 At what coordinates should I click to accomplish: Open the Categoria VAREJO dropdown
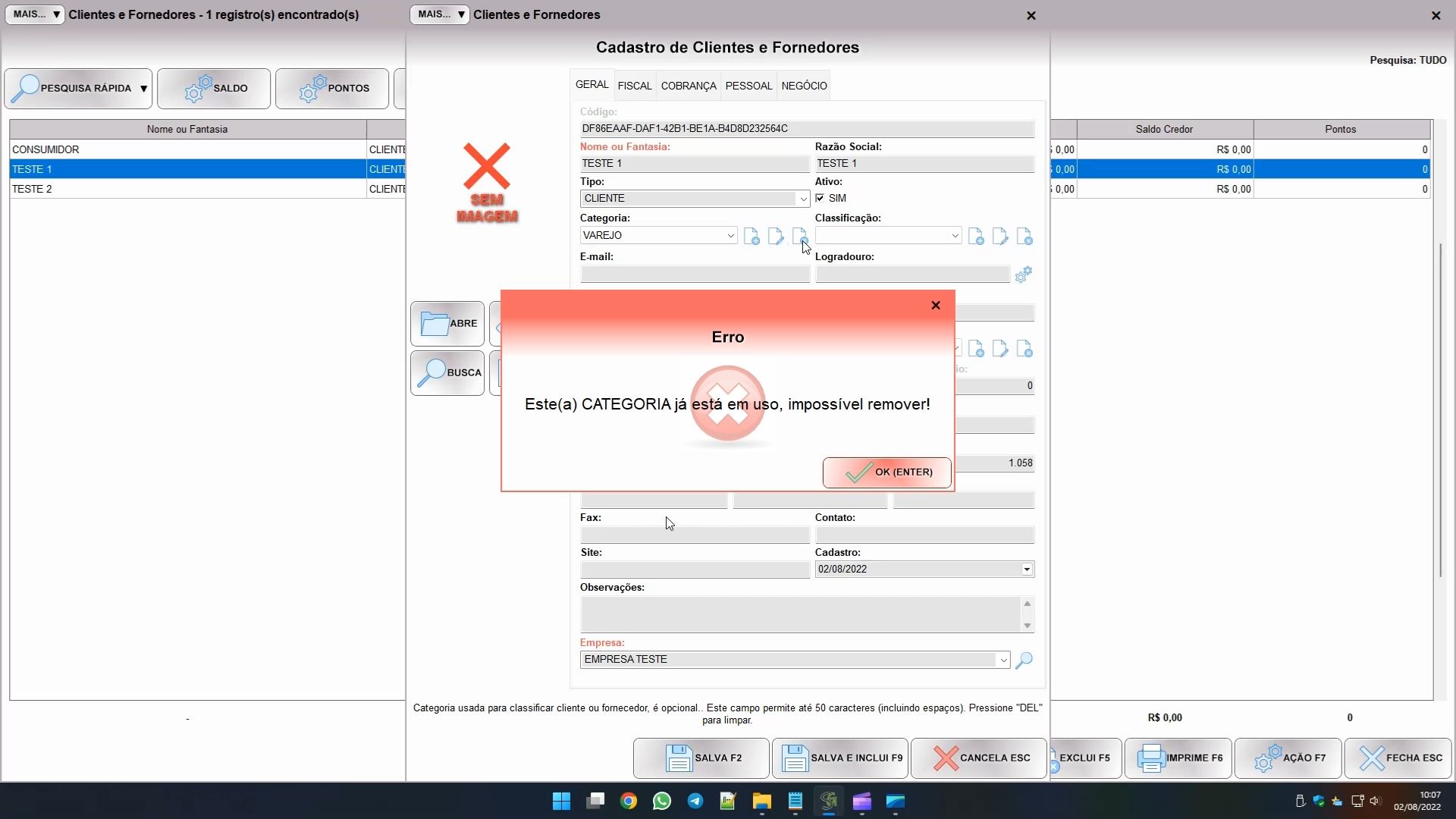[x=730, y=236]
